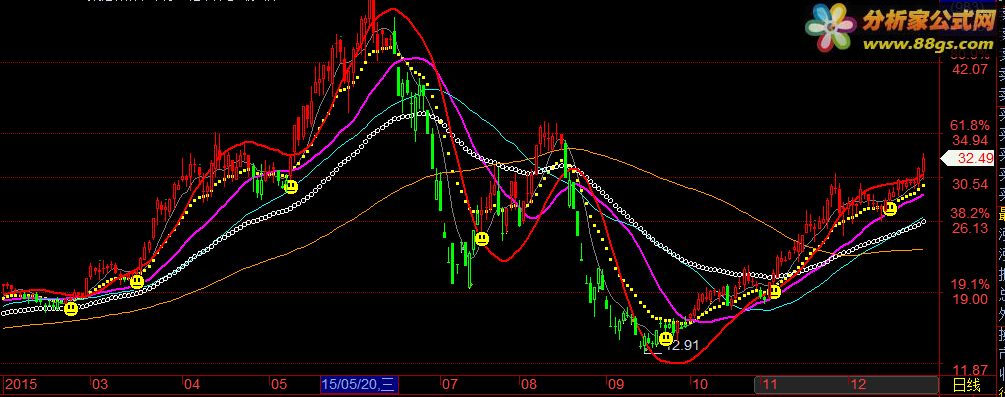Click the time axis scrollbar thumb spanning 11-12
Viewport: 1005px width, 397px height.
tap(846, 385)
